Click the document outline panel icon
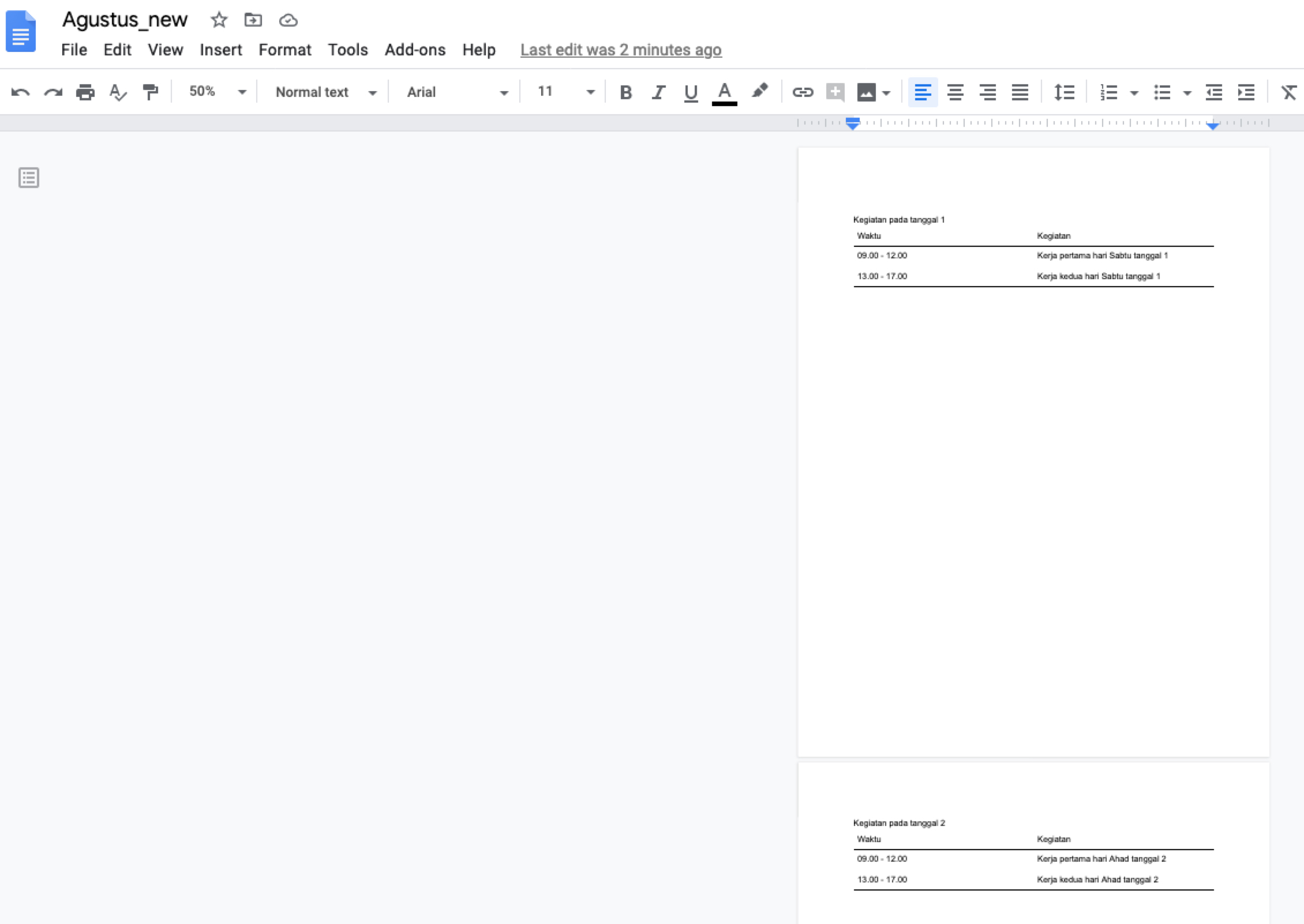This screenshot has height=924, width=1304. 28,177
